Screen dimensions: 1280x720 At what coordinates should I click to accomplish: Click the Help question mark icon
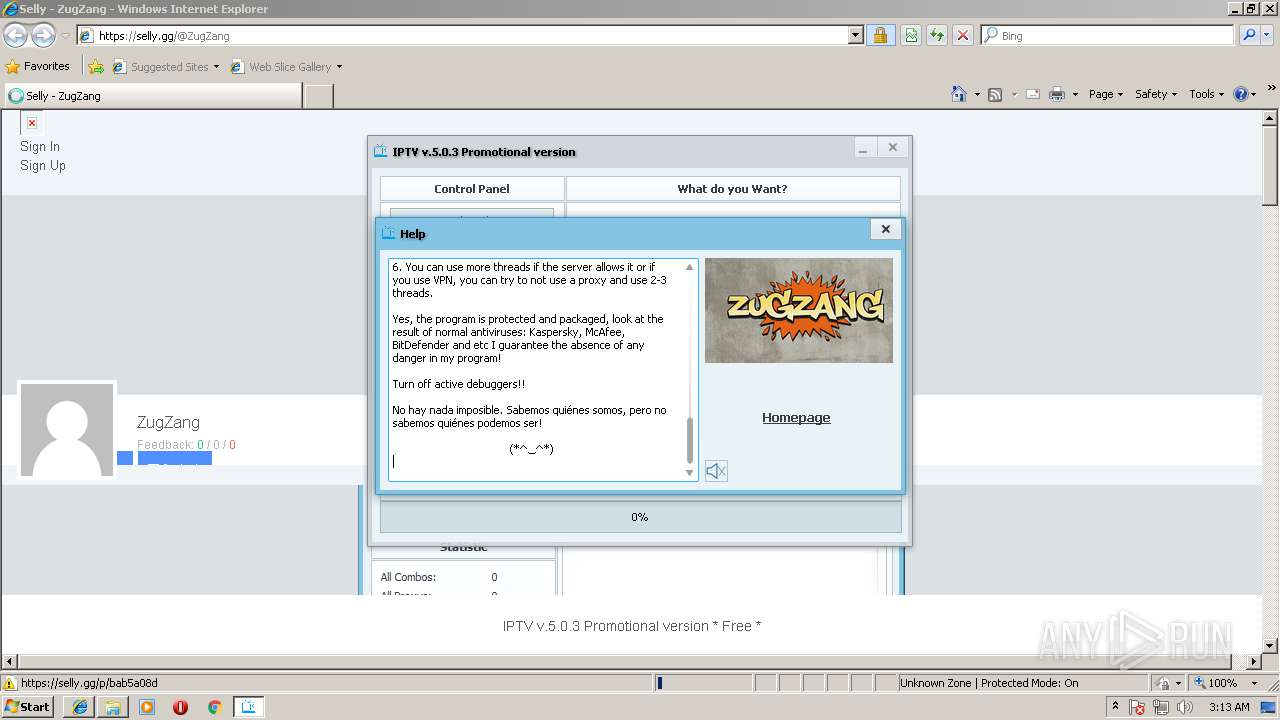pos(1241,94)
